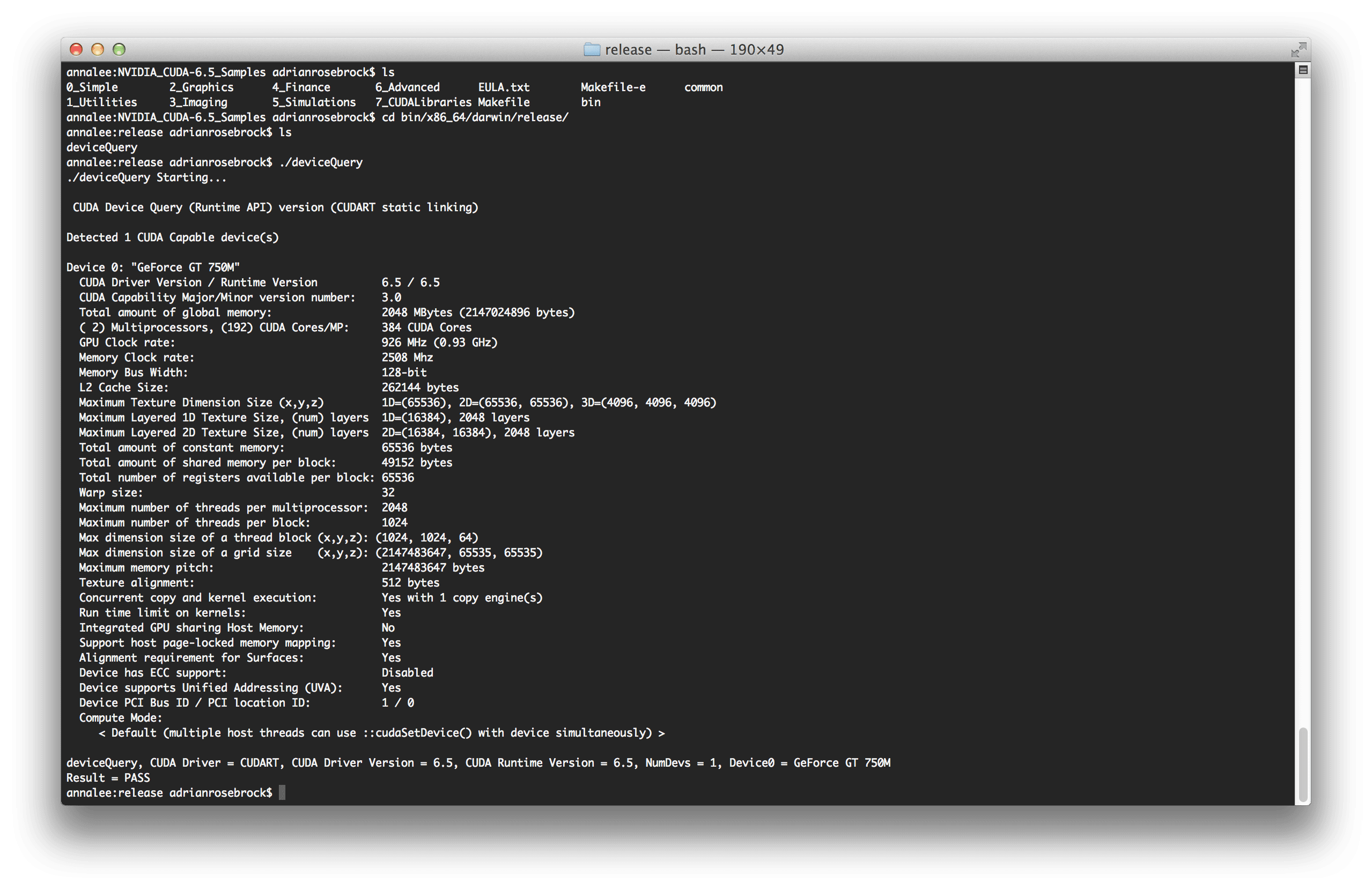Click the window title 'release — bash — 190×49'

694,49
